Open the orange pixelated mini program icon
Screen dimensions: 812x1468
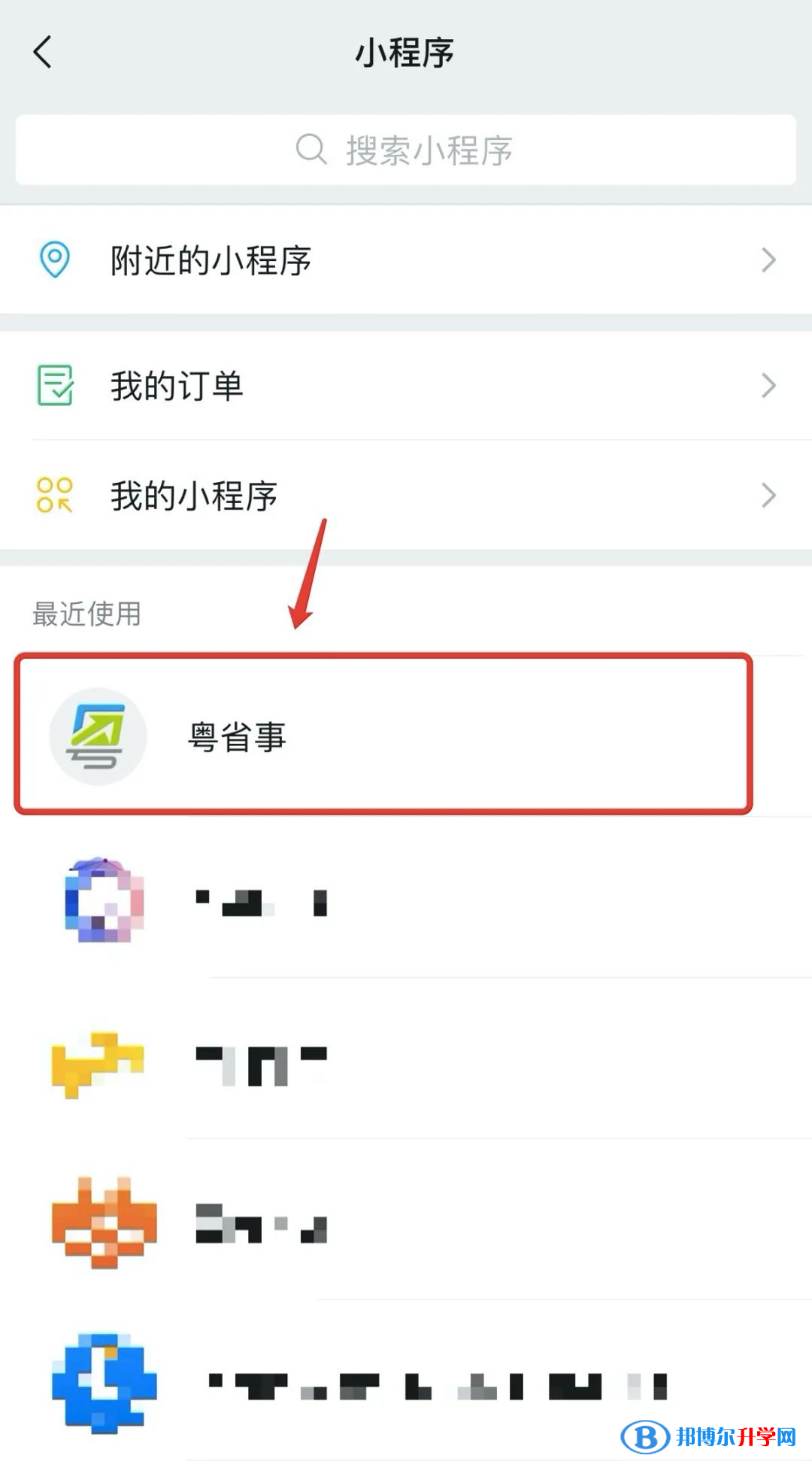click(x=104, y=1223)
